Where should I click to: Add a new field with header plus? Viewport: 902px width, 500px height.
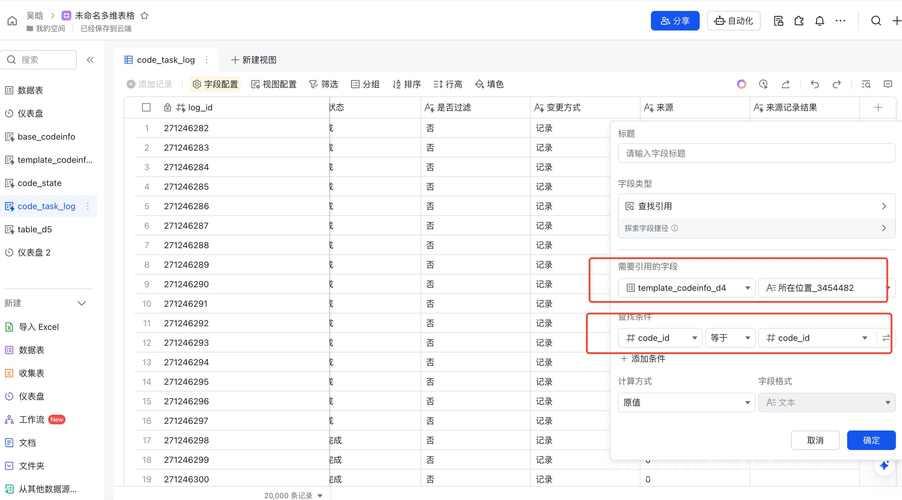(878, 108)
